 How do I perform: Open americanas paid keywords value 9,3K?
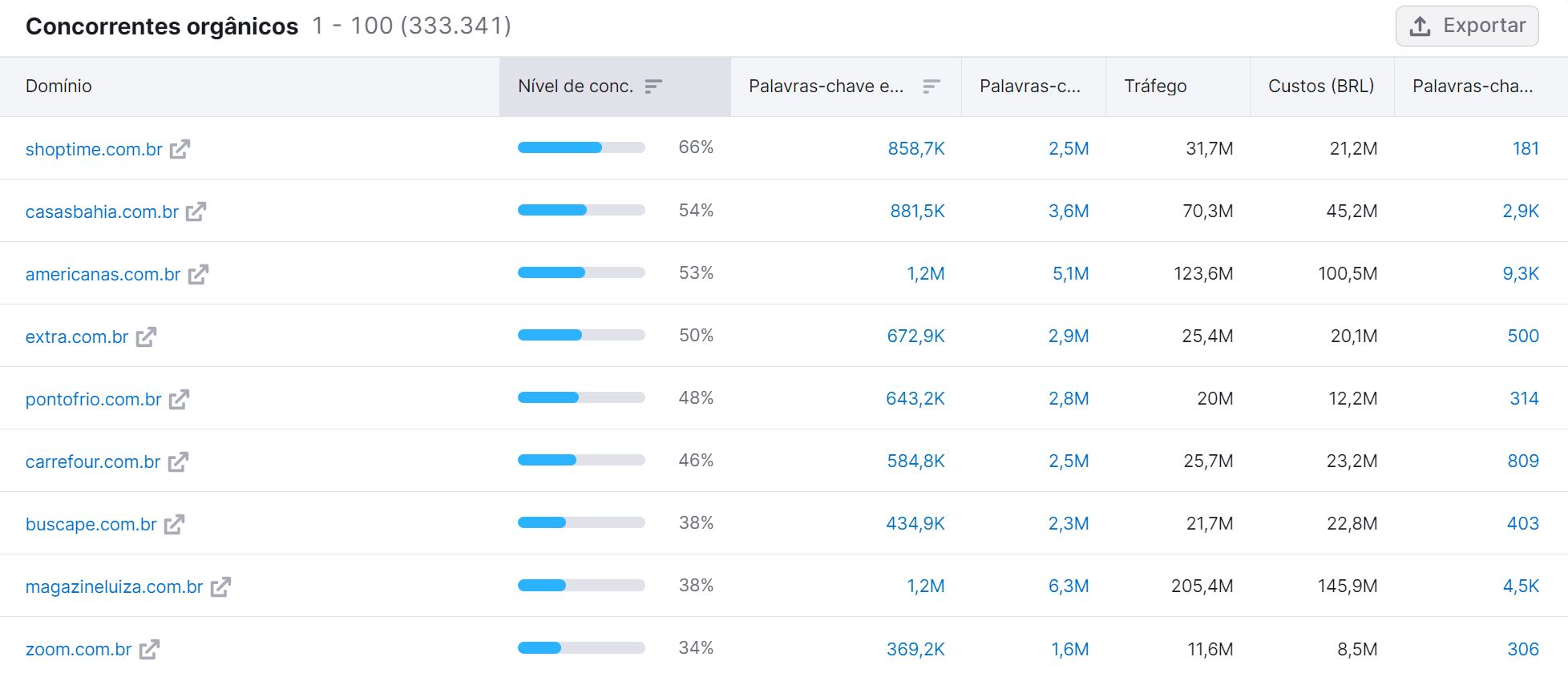pyautogui.click(x=1521, y=273)
